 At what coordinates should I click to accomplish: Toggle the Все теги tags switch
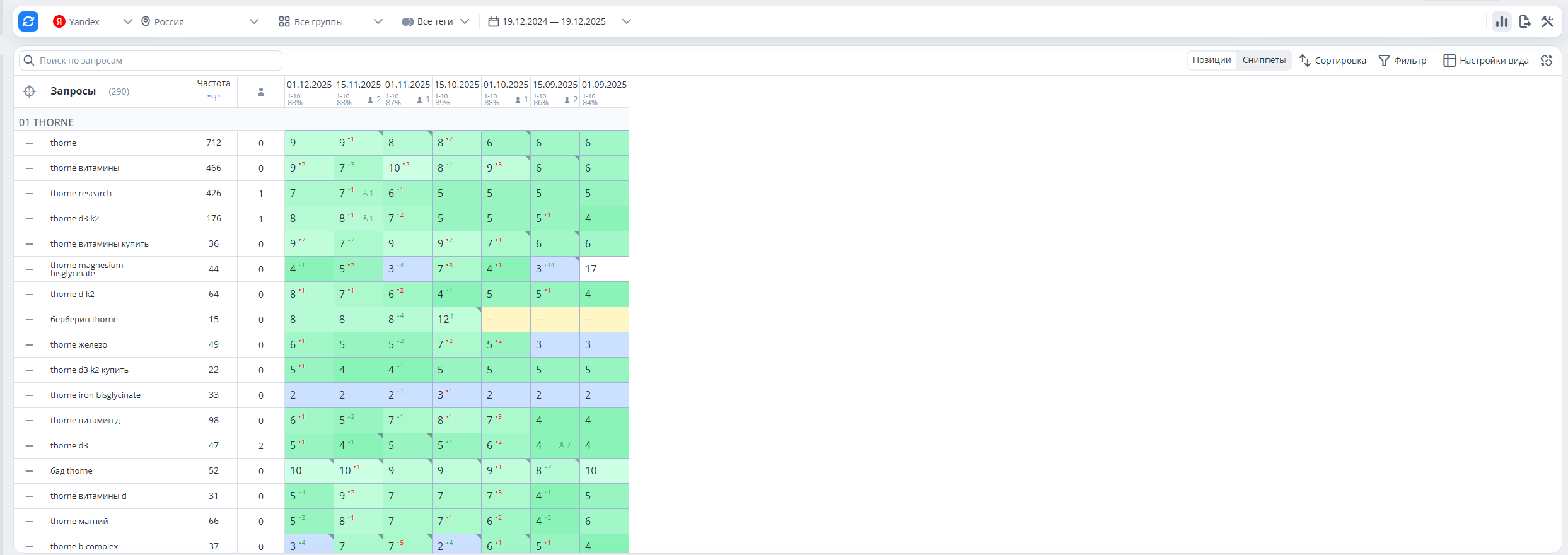pyautogui.click(x=408, y=21)
